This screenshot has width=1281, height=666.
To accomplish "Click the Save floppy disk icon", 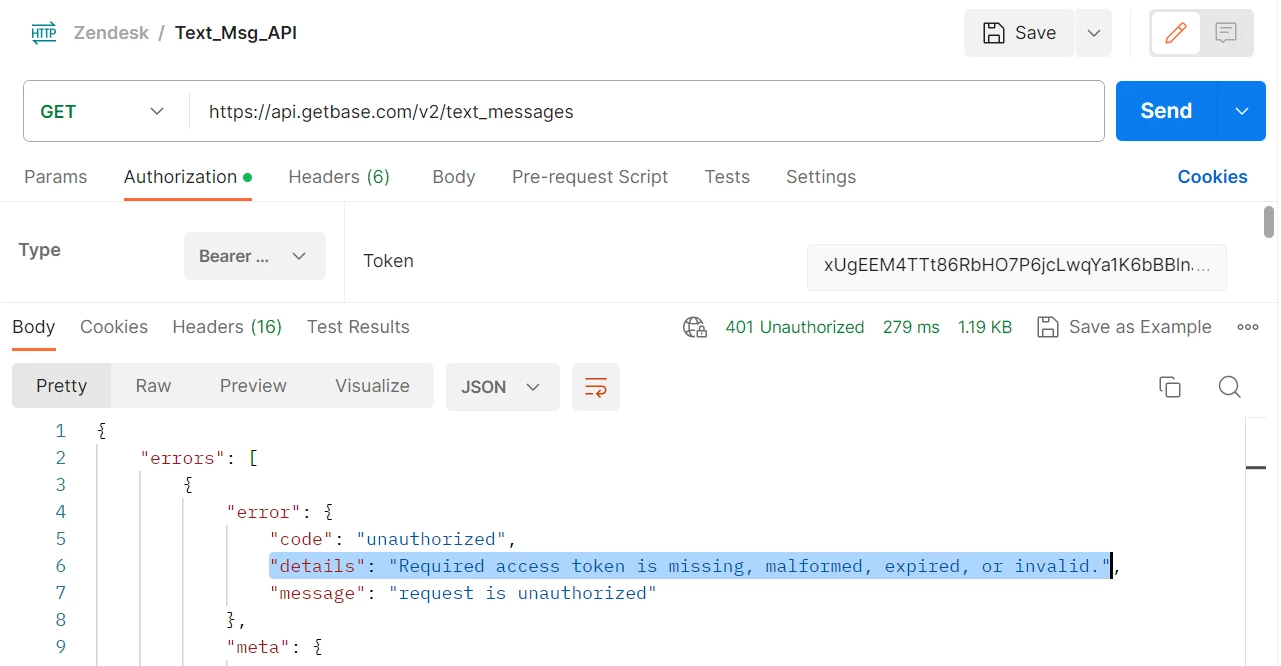I will 994,33.
